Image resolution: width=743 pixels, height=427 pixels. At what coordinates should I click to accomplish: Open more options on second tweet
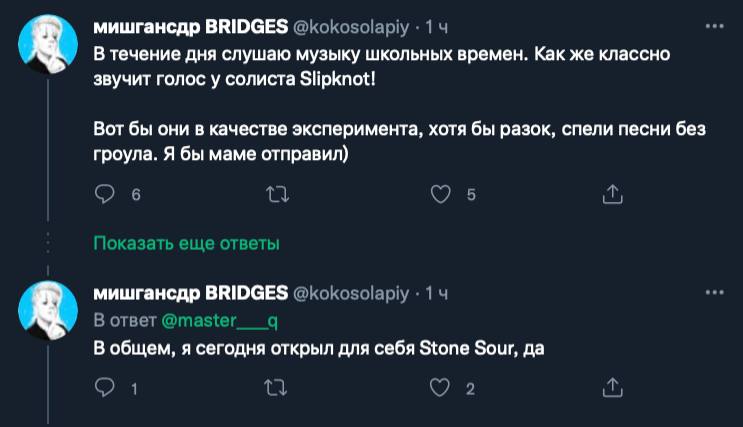[x=714, y=293]
